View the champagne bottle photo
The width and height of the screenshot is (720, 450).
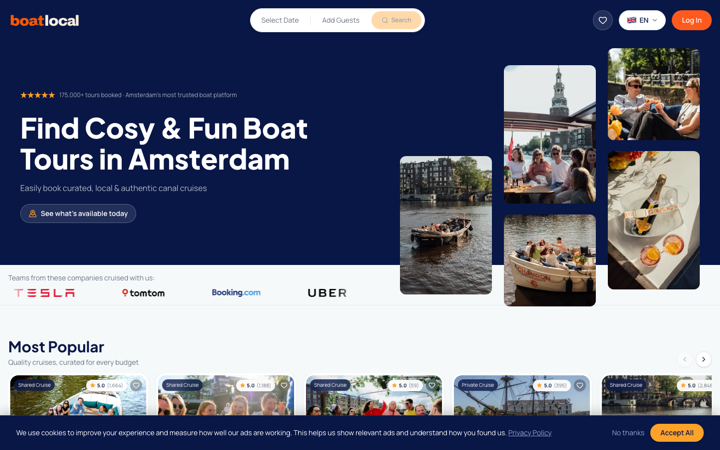click(x=654, y=220)
